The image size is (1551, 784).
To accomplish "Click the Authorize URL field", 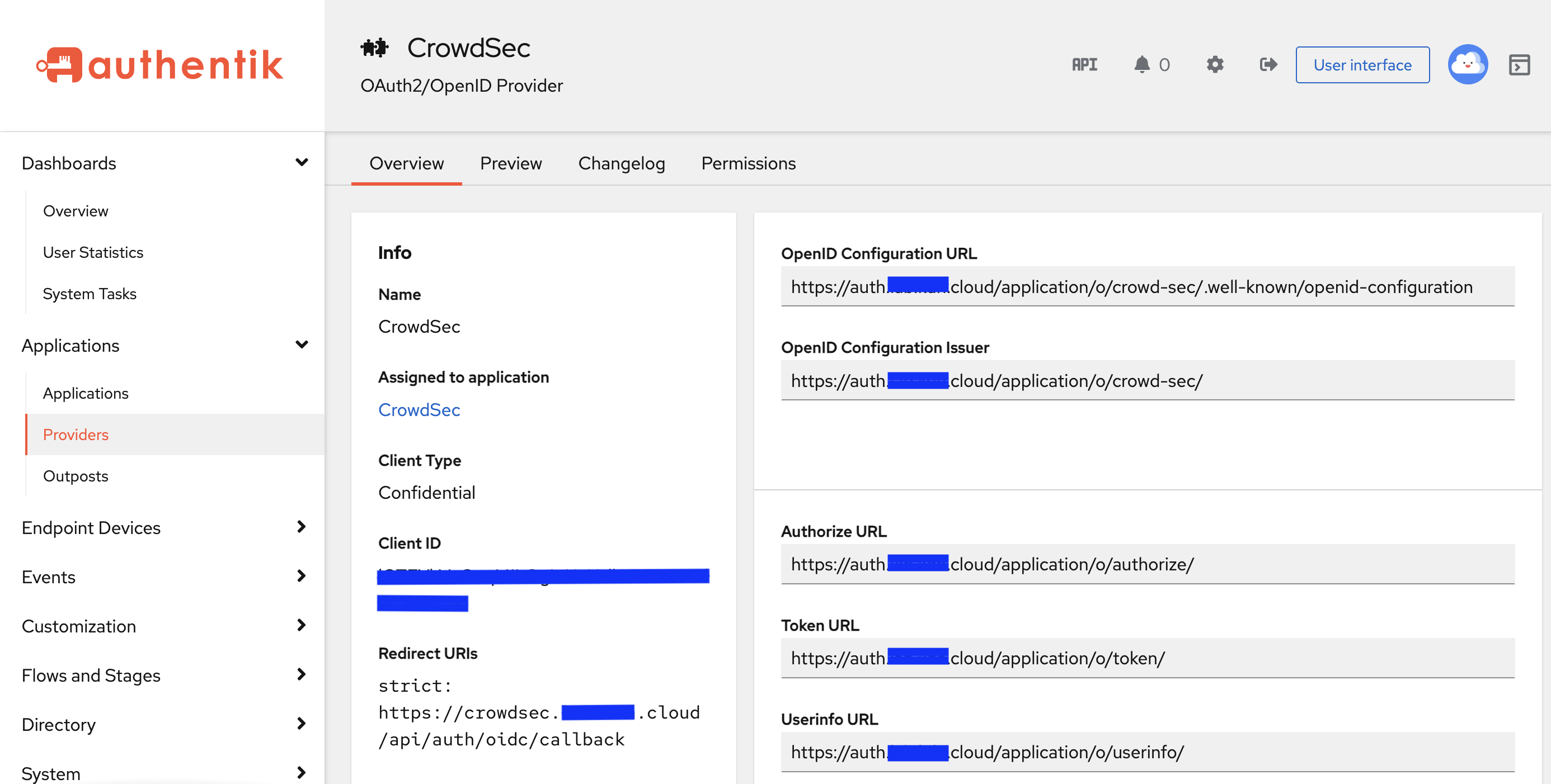I will [x=1147, y=564].
